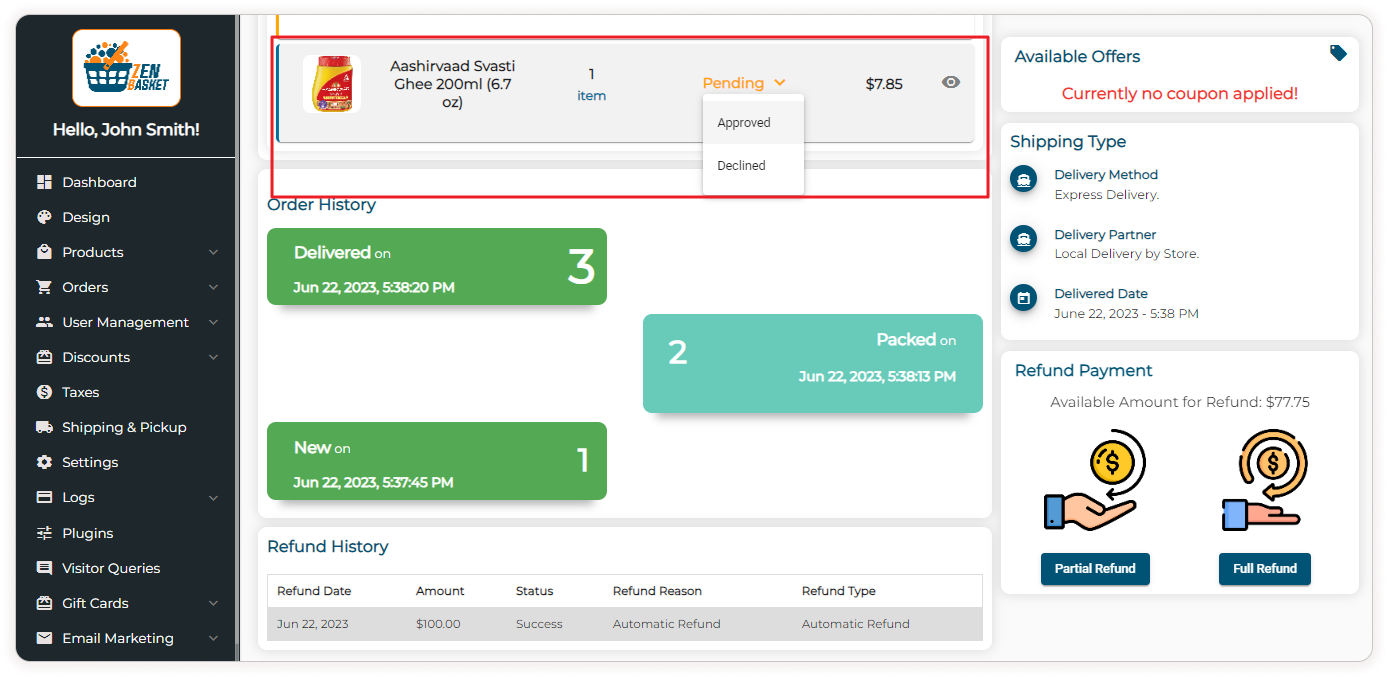This screenshot has width=1388, height=678.
Task: Click the Full Refund button
Action: click(1264, 569)
